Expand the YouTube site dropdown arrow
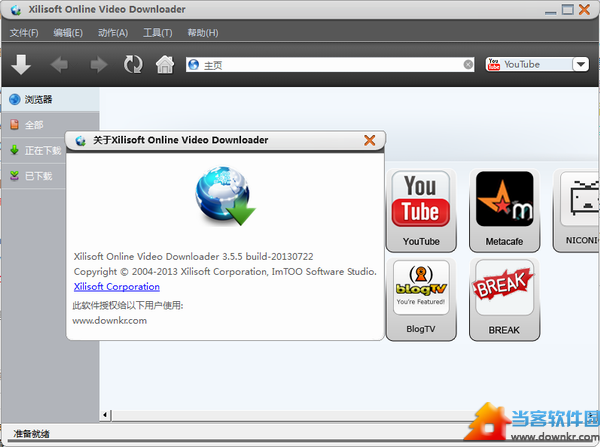The width and height of the screenshot is (600, 447). coord(580,64)
